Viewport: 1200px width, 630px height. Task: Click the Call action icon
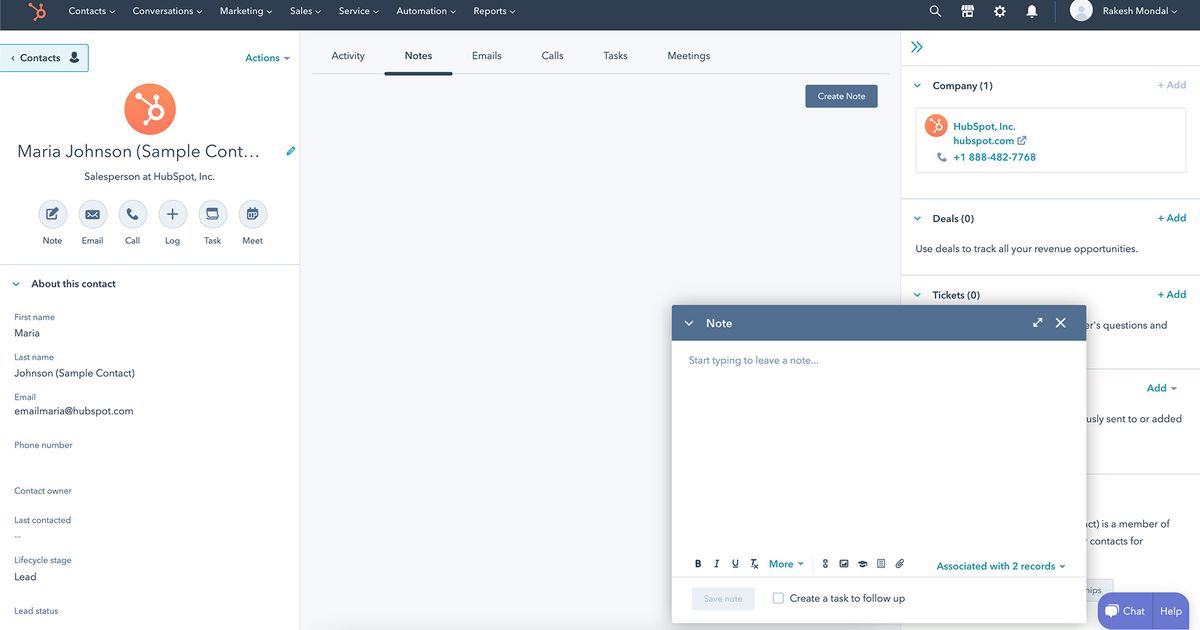(132, 214)
